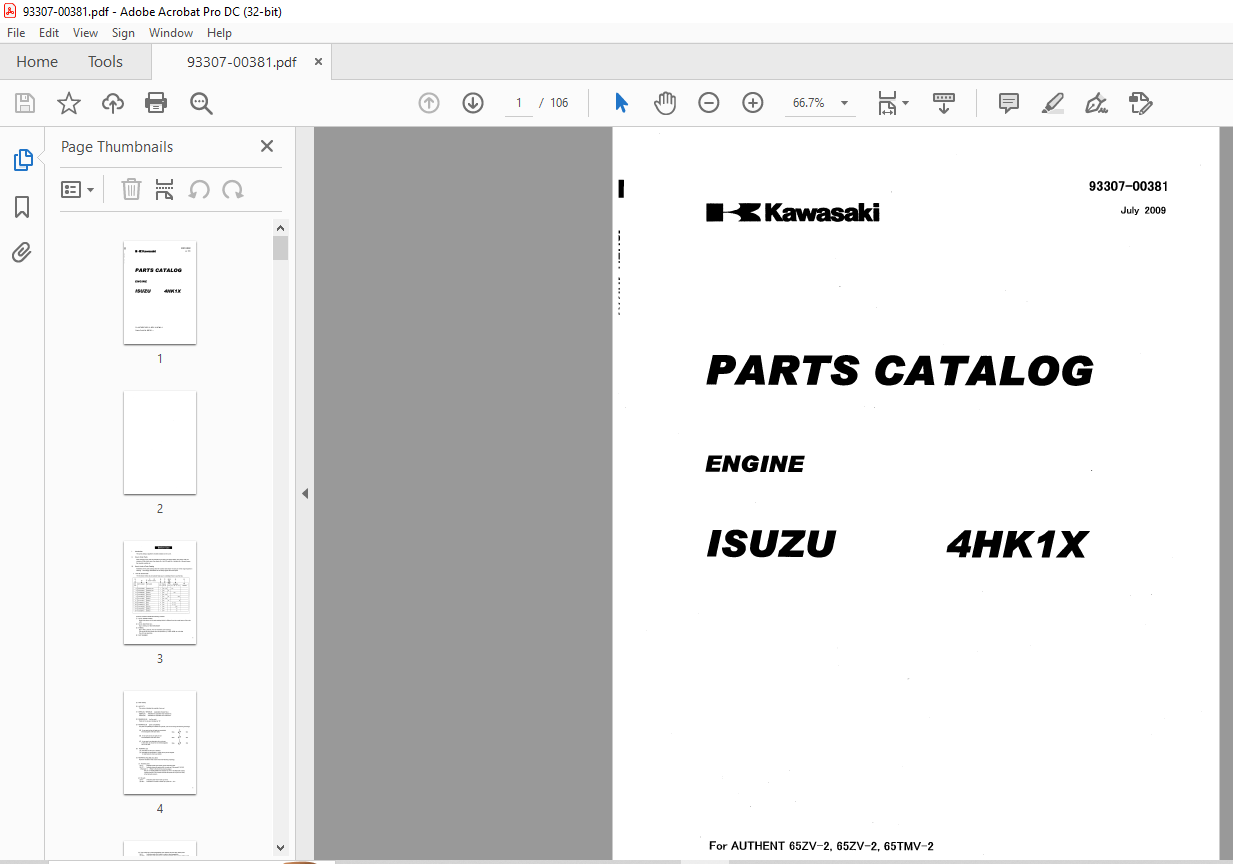Select page 4 thumbnail
1233x864 pixels.
(160, 743)
